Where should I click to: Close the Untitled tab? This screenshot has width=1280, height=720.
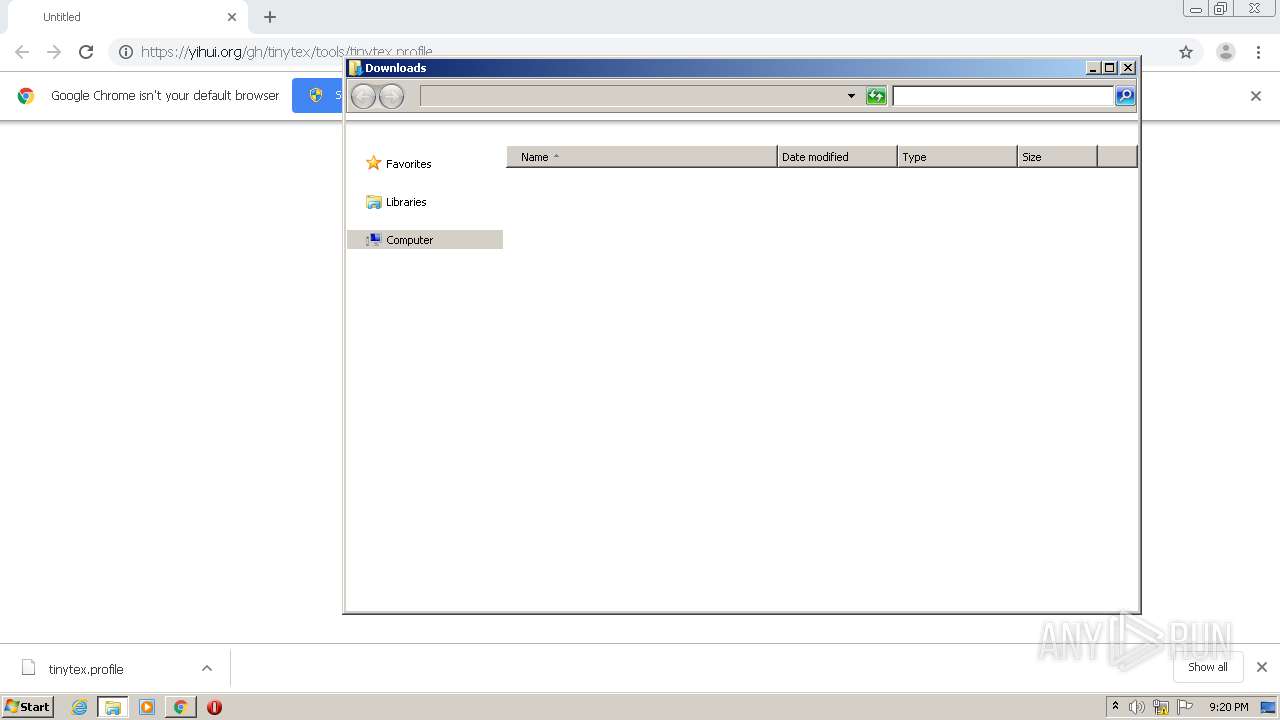pyautogui.click(x=232, y=17)
